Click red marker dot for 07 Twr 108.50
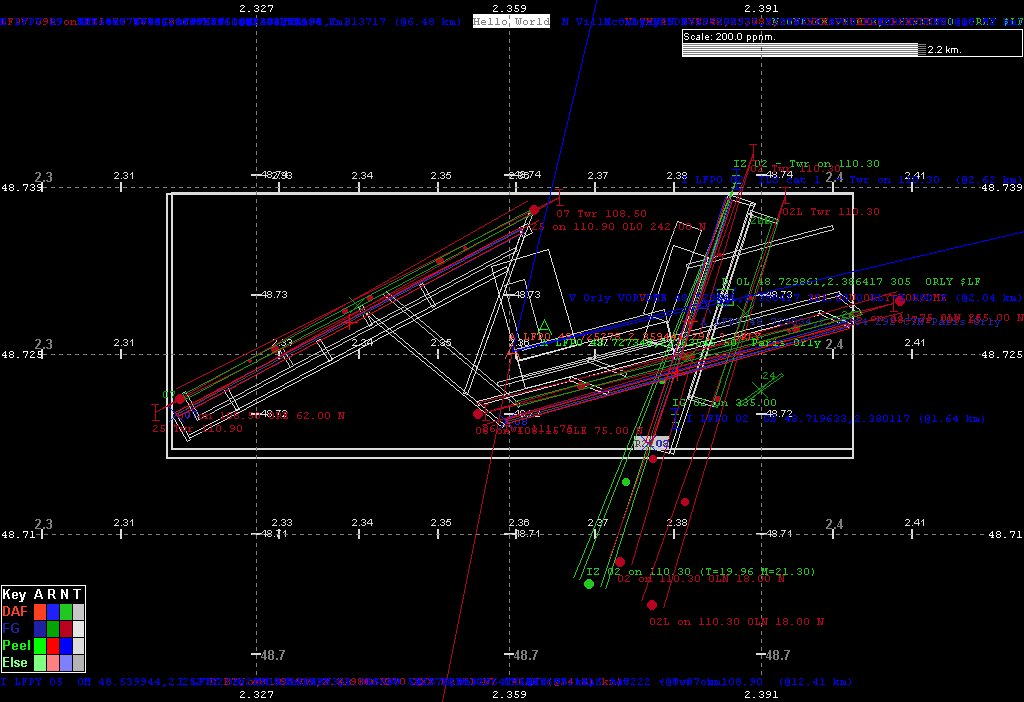The height and width of the screenshot is (702, 1024). 534,210
